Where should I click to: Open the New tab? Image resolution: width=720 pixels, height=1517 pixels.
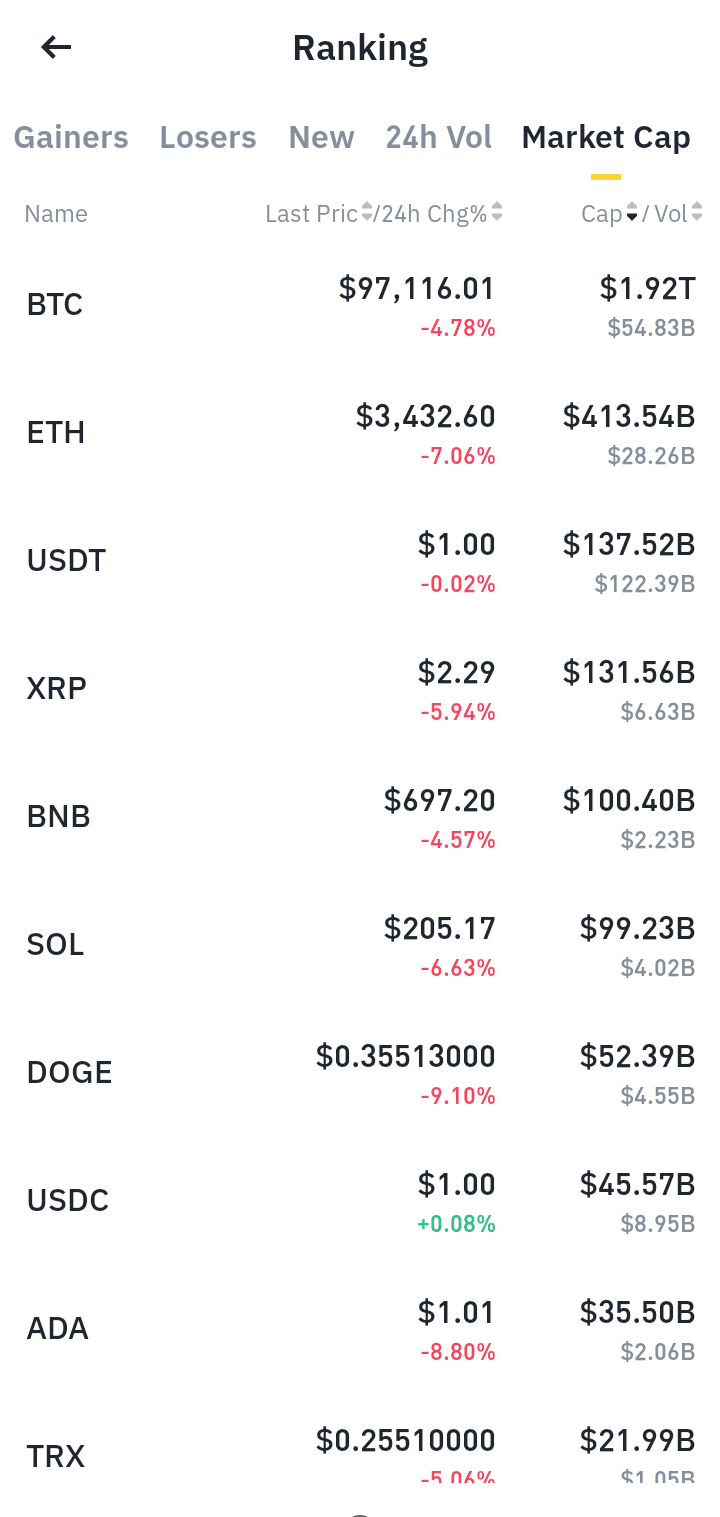click(321, 137)
